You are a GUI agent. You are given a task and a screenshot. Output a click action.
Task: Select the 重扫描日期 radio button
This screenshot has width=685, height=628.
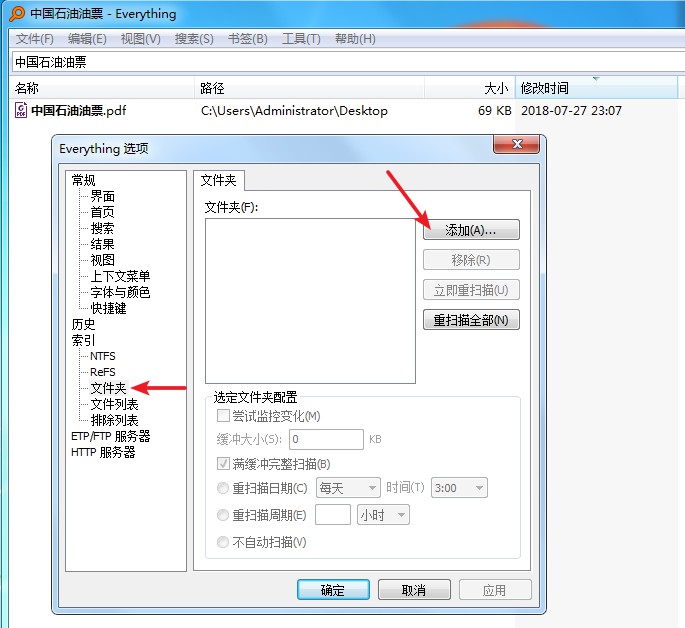coord(224,488)
